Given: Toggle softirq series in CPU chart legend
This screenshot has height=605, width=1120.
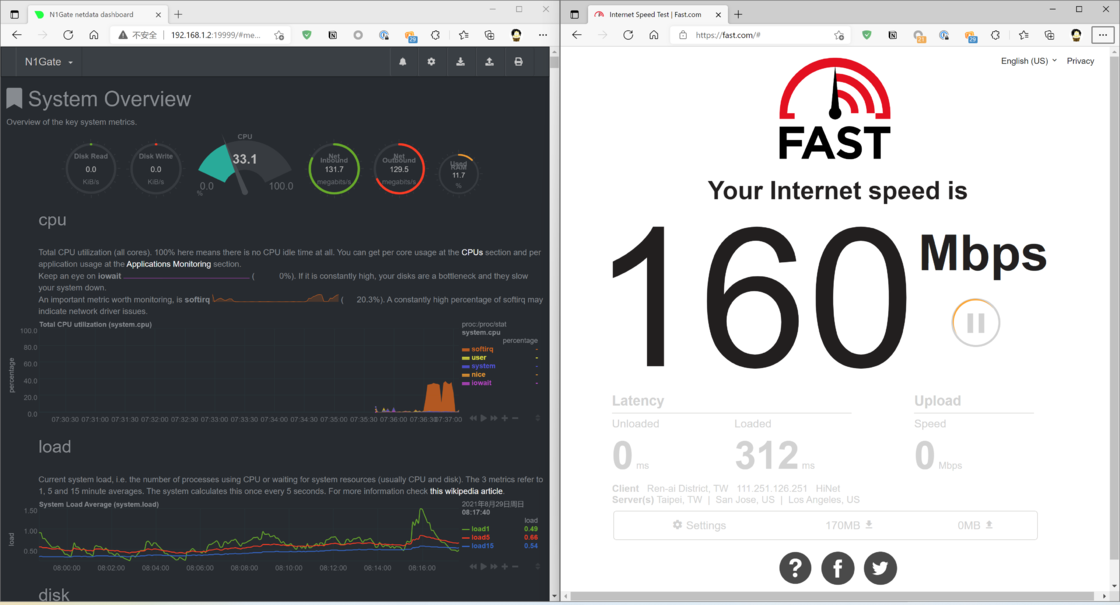Looking at the screenshot, I should (x=482, y=349).
